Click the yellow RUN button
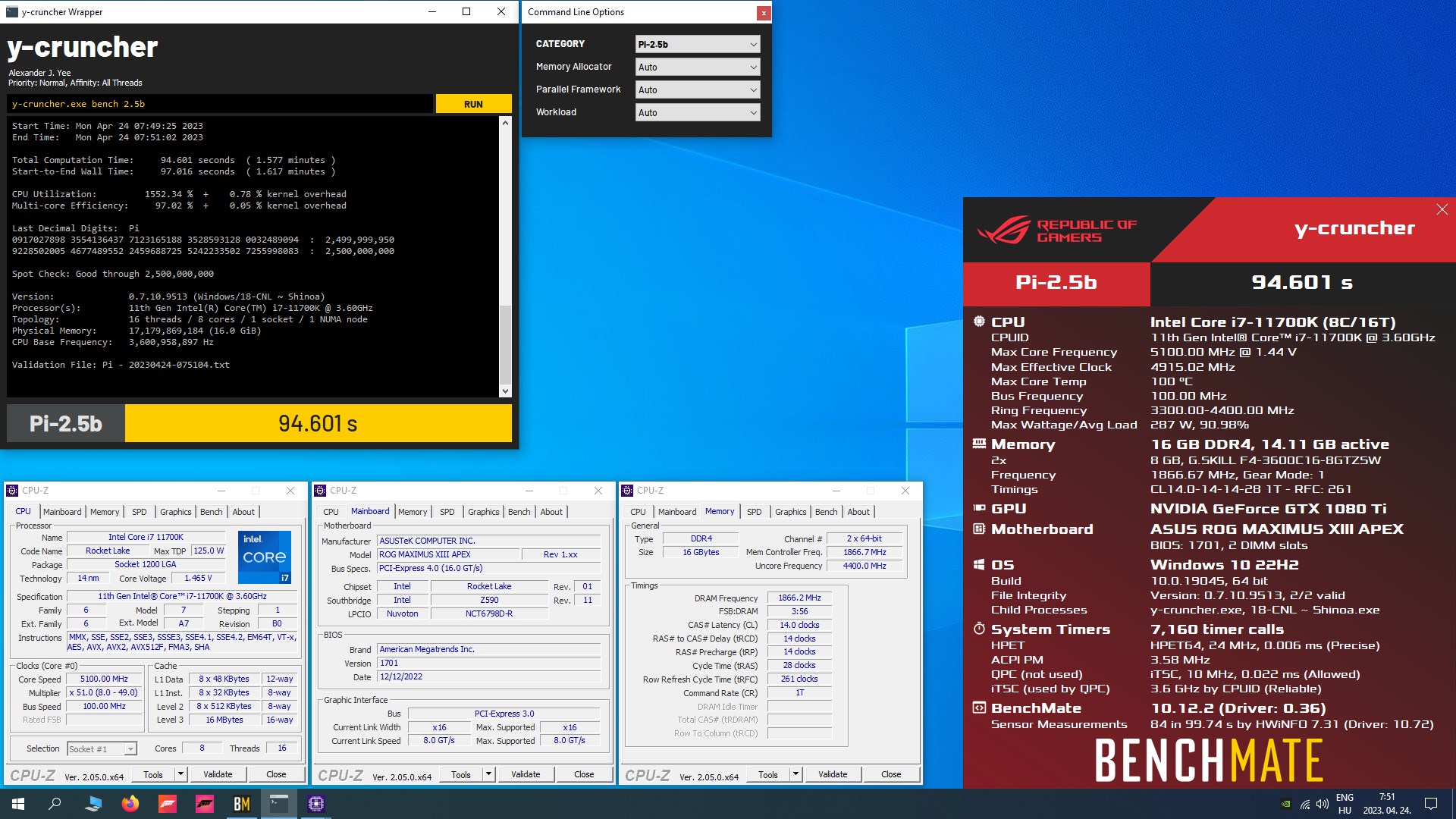1456x819 pixels. pyautogui.click(x=473, y=104)
